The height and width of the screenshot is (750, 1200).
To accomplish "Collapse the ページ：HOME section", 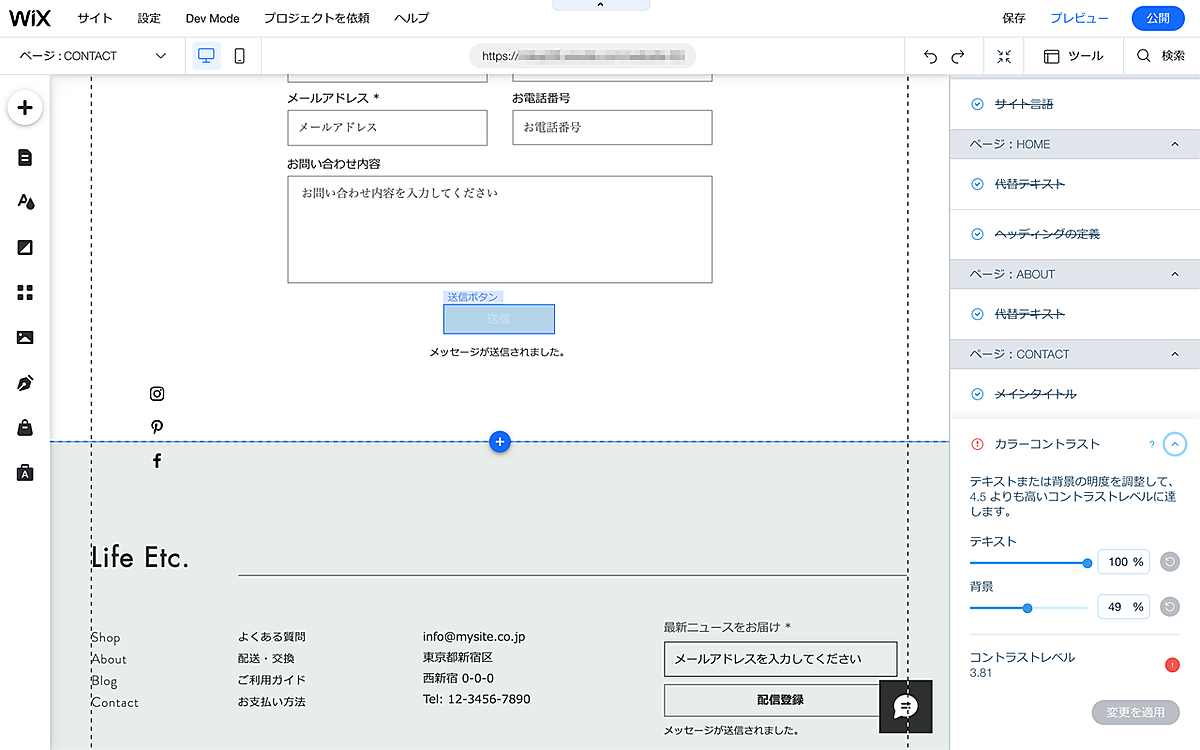I will click(1175, 144).
